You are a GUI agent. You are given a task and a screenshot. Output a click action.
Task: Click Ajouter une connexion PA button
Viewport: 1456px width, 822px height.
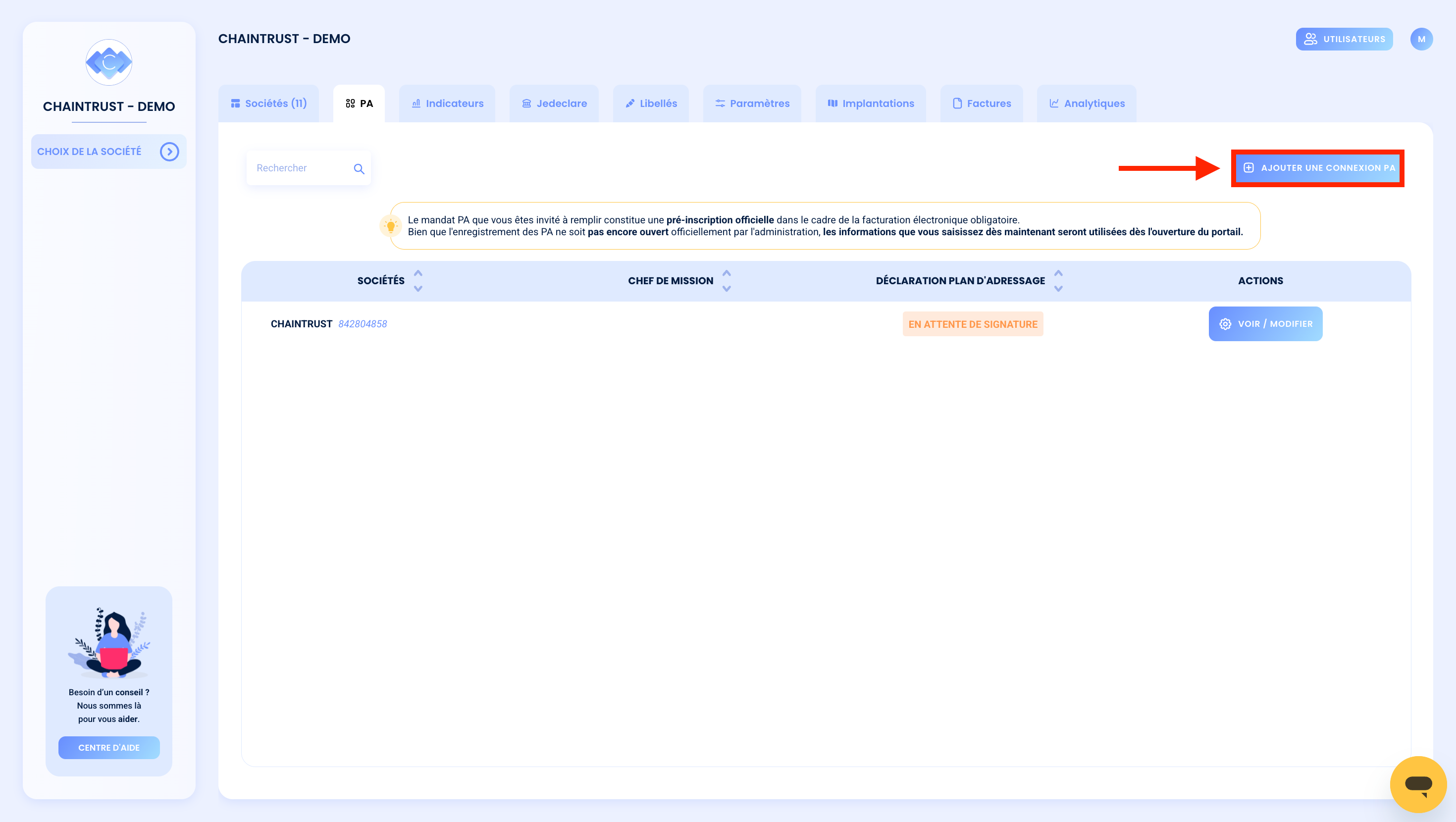1317,168
